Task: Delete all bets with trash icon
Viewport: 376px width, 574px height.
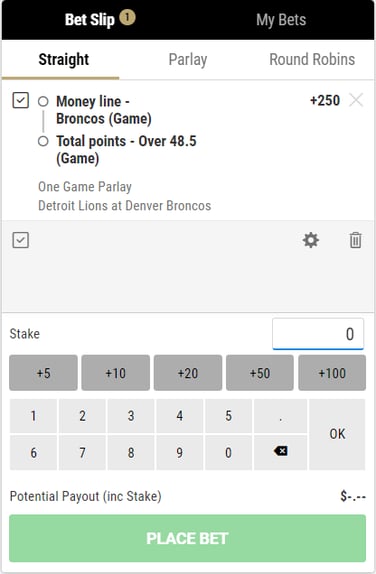Action: [x=355, y=241]
